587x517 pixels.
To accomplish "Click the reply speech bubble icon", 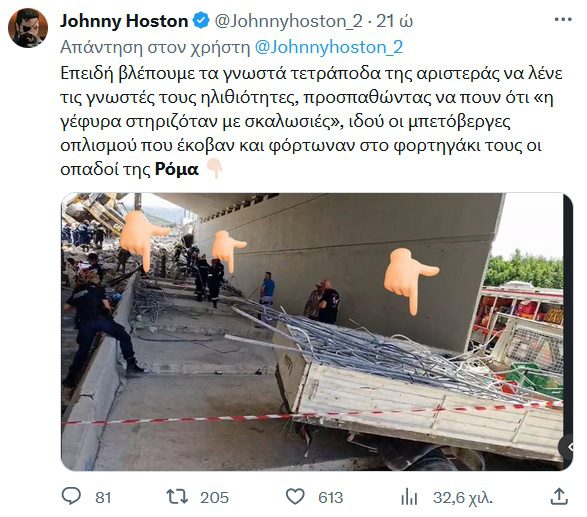I will tap(71, 496).
